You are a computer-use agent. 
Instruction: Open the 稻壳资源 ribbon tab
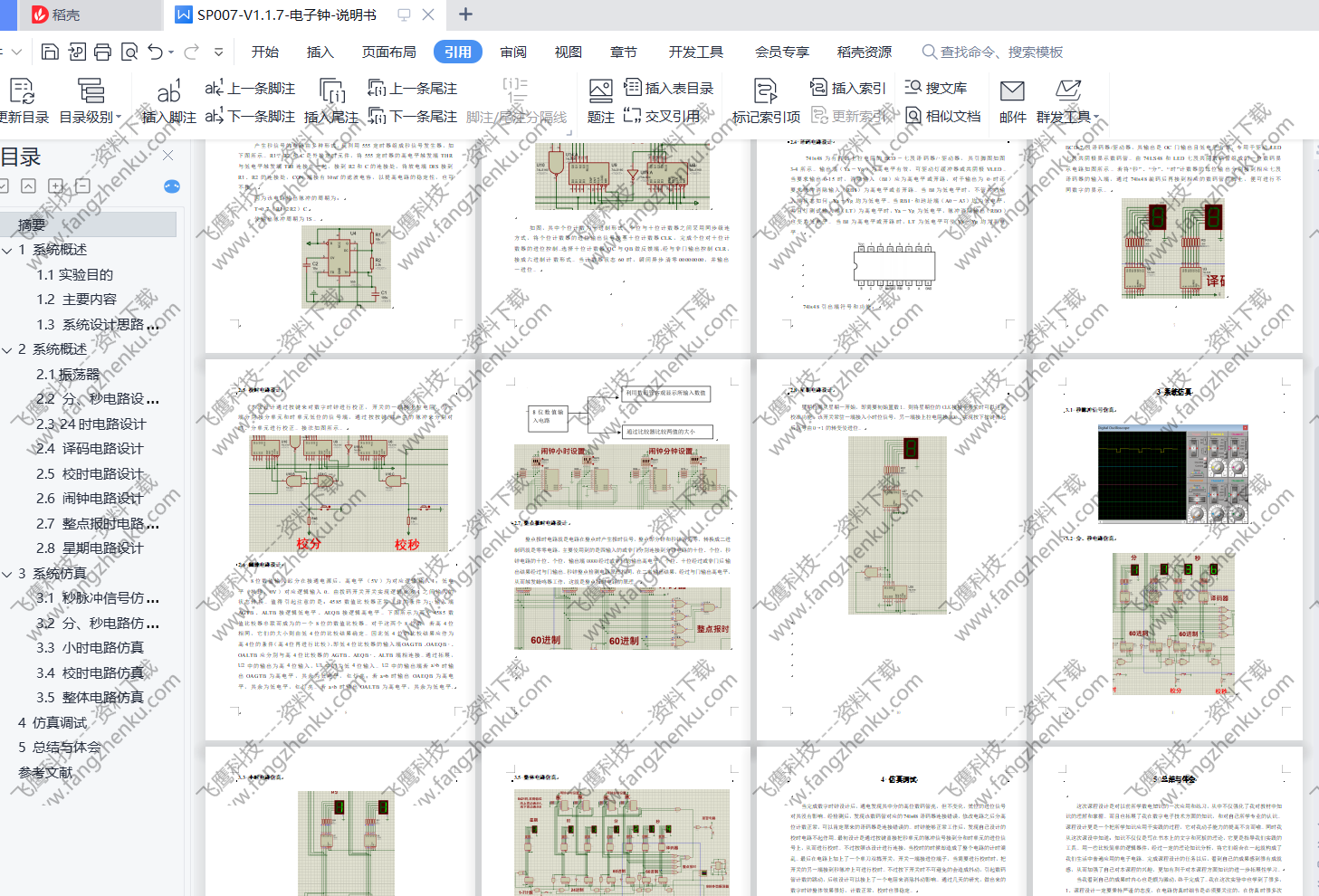(x=865, y=52)
